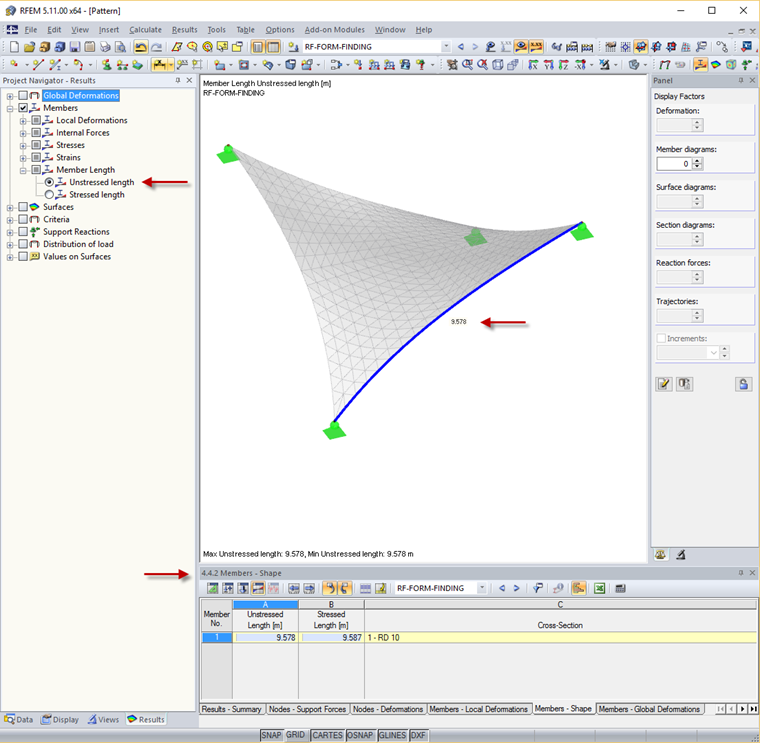This screenshot has height=743, width=760.
Task: Enable the Support Reactions checkbox
Action: click(x=23, y=232)
